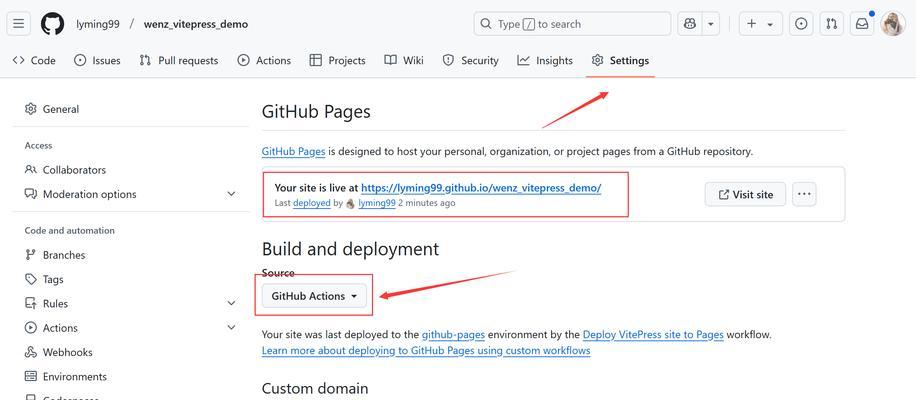This screenshot has height=400, width=916.
Task: Open the issues icon in header
Action: (802, 24)
